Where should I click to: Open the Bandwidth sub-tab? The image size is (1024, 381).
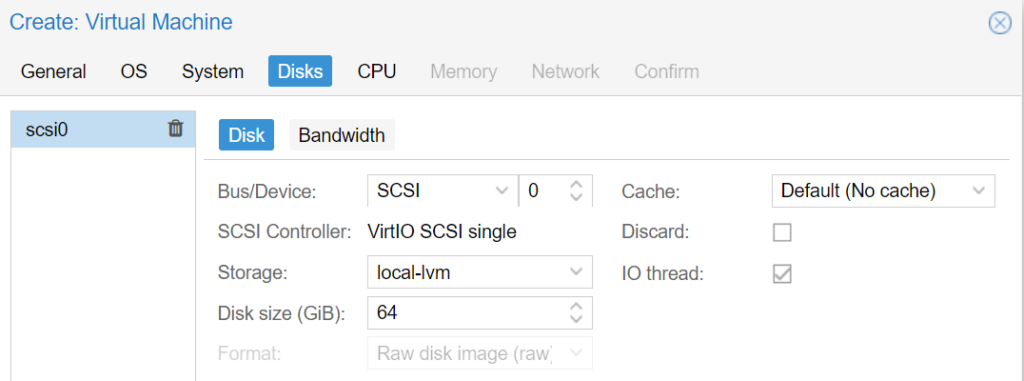342,135
